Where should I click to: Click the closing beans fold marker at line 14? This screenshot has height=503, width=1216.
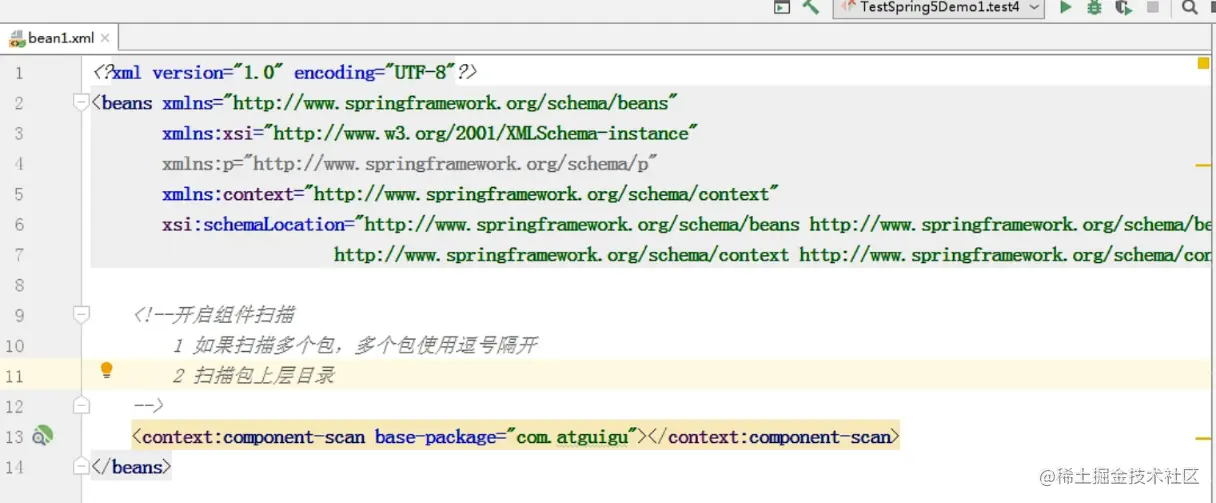click(x=81, y=466)
